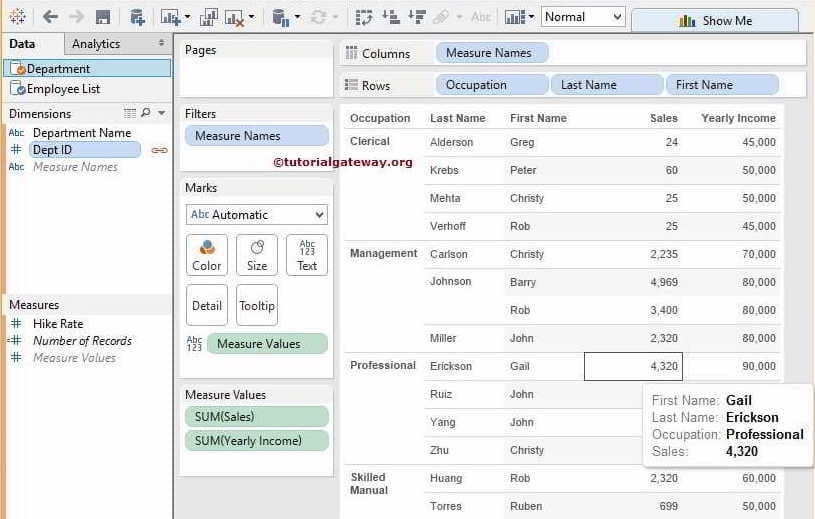Select the Erickson Gail sales cell 4,320
The width and height of the screenshot is (815, 519).
click(633, 366)
